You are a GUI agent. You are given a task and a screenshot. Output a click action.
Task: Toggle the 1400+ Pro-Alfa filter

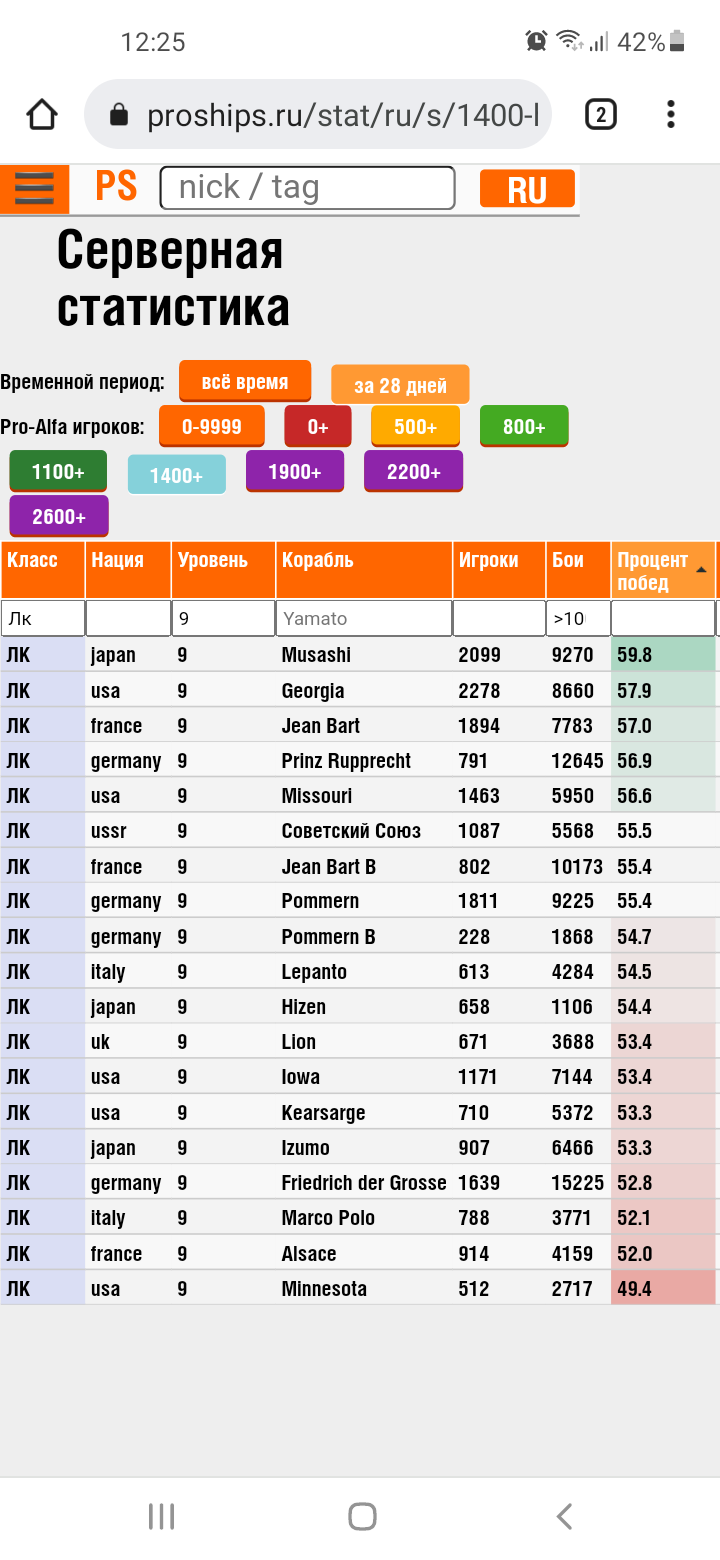pos(177,475)
